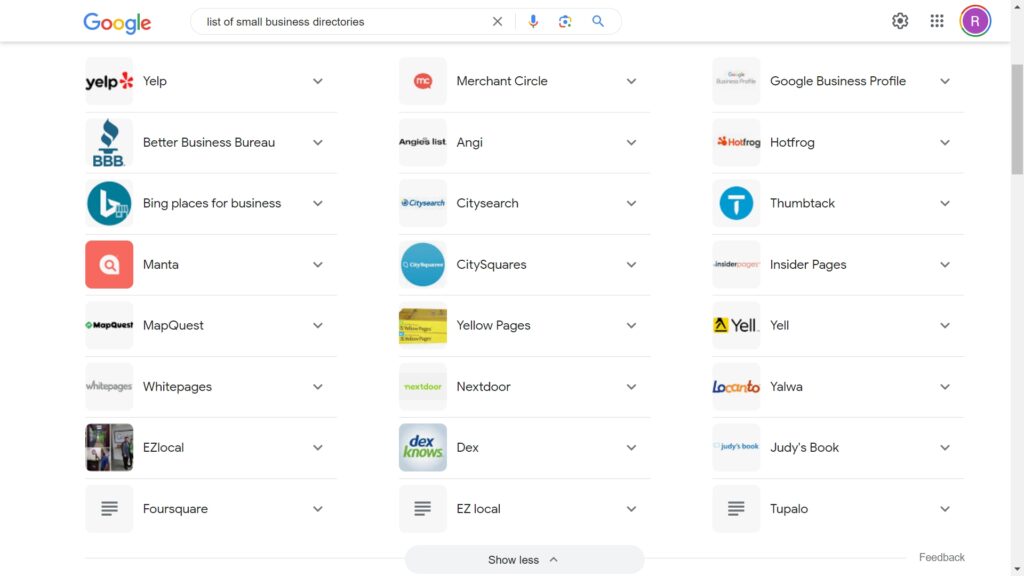
Task: Open your Google account profile menu
Action: click(x=975, y=20)
